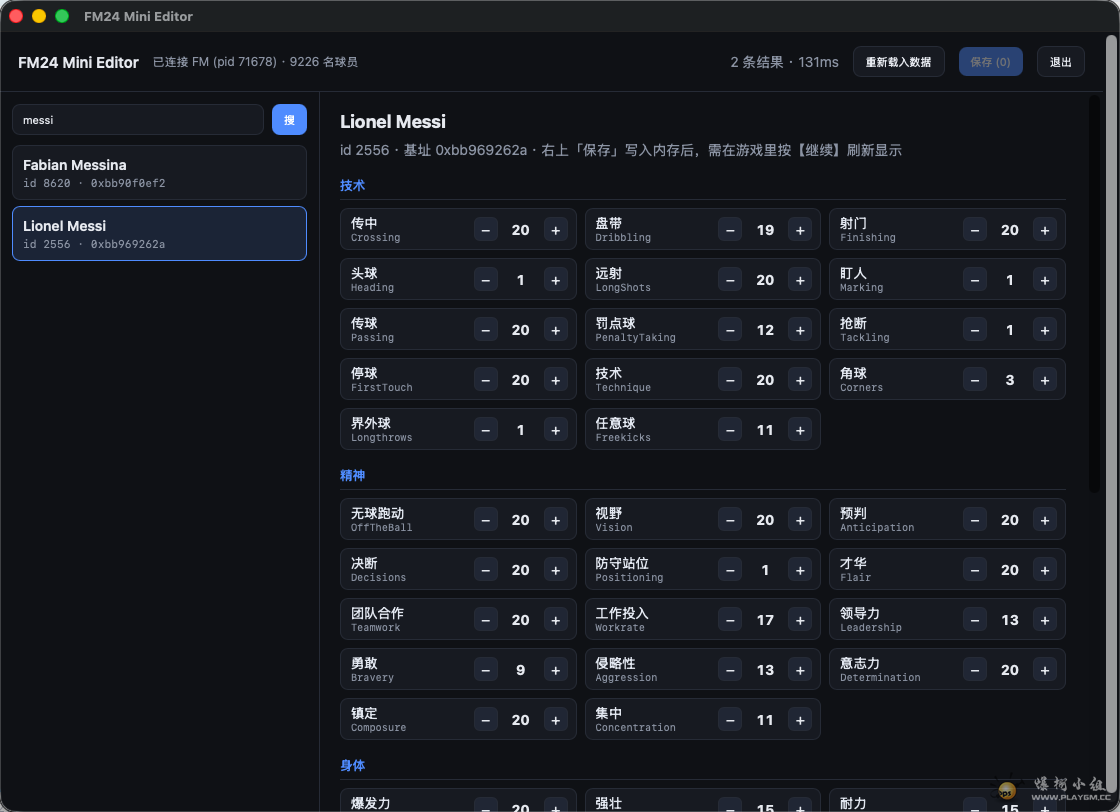Viewport: 1120px width, 812px height.
Task: Increase the Aggression (侵略性) value
Action: tap(800, 670)
